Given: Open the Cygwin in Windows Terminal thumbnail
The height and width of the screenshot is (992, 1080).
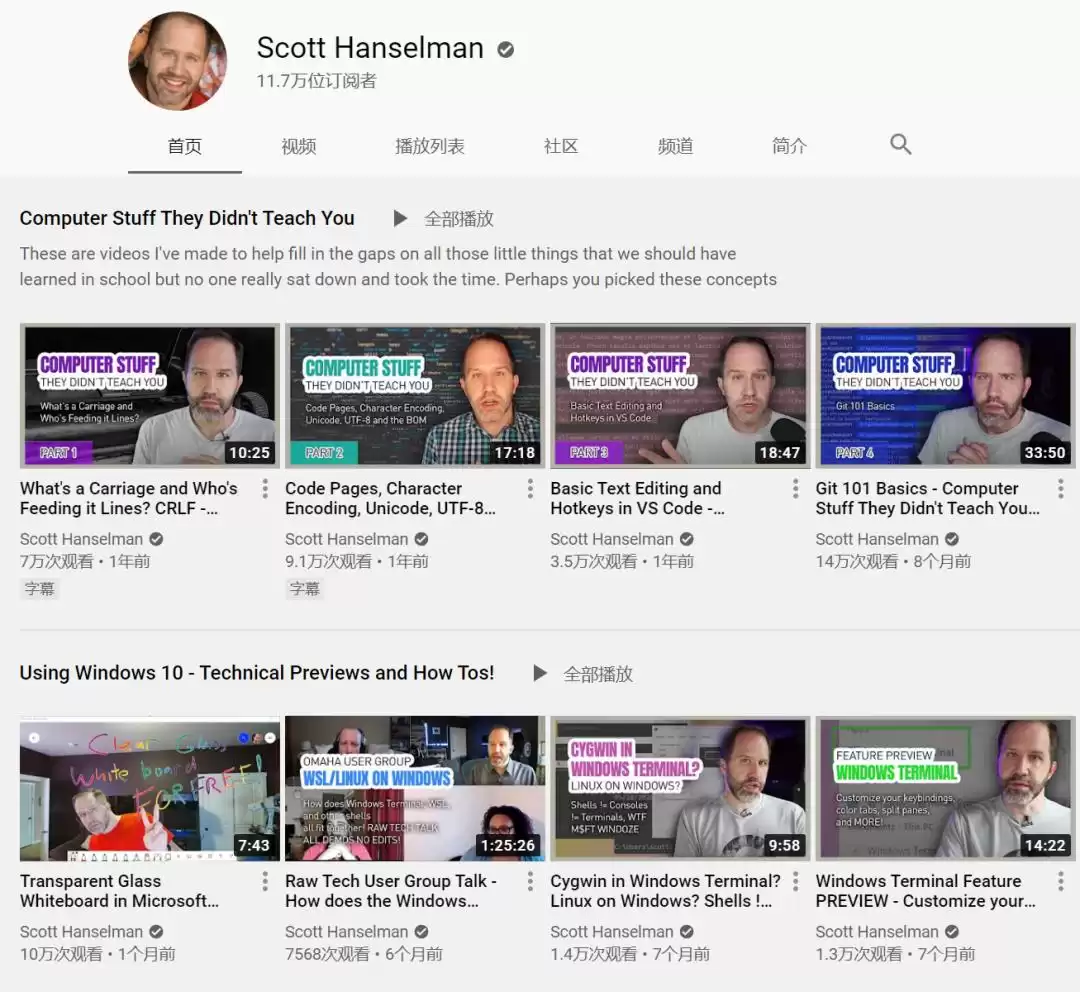Looking at the screenshot, I should pyautogui.click(x=679, y=788).
